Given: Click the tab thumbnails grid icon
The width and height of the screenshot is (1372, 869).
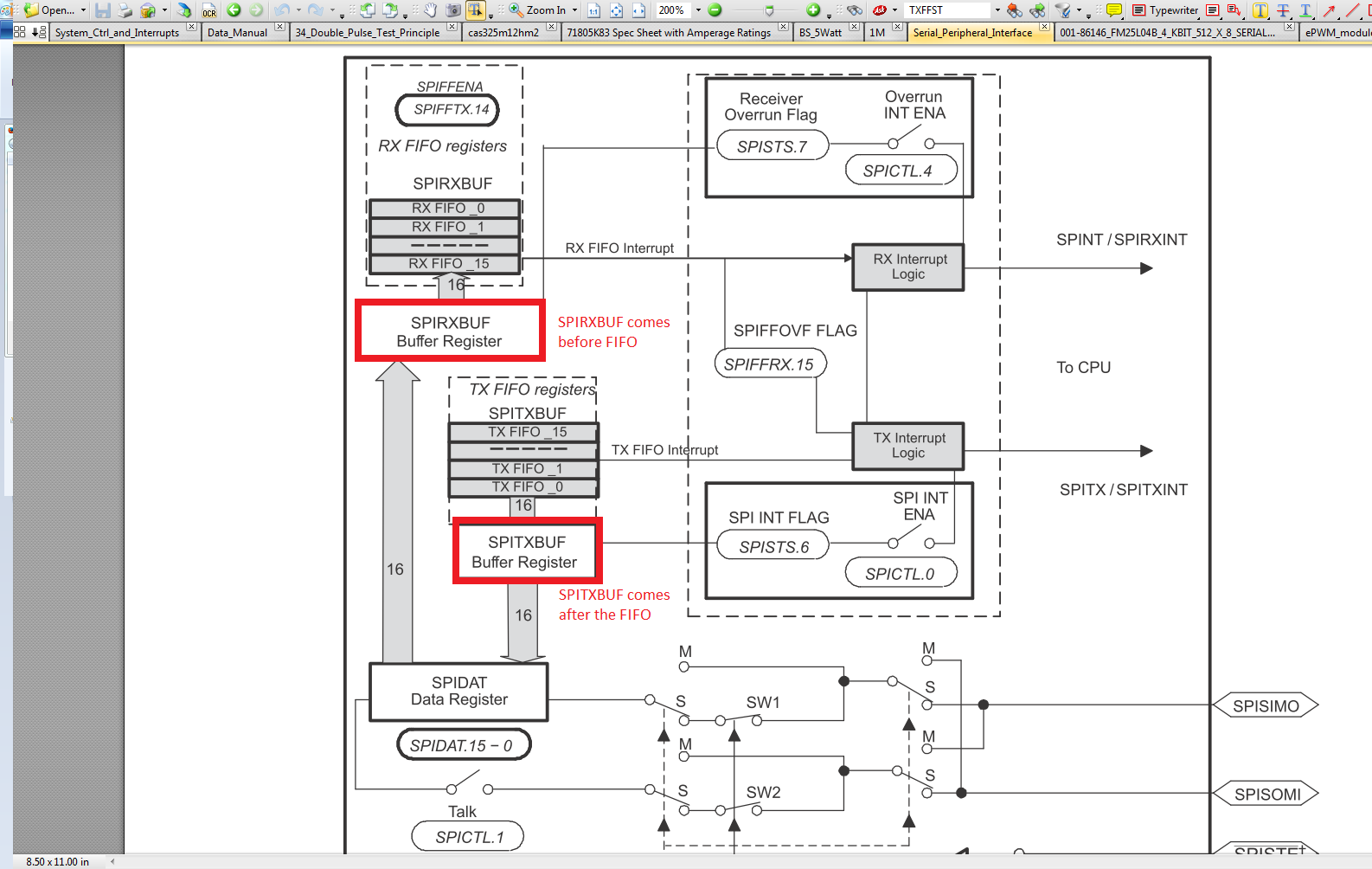Looking at the screenshot, I should 19,32.
